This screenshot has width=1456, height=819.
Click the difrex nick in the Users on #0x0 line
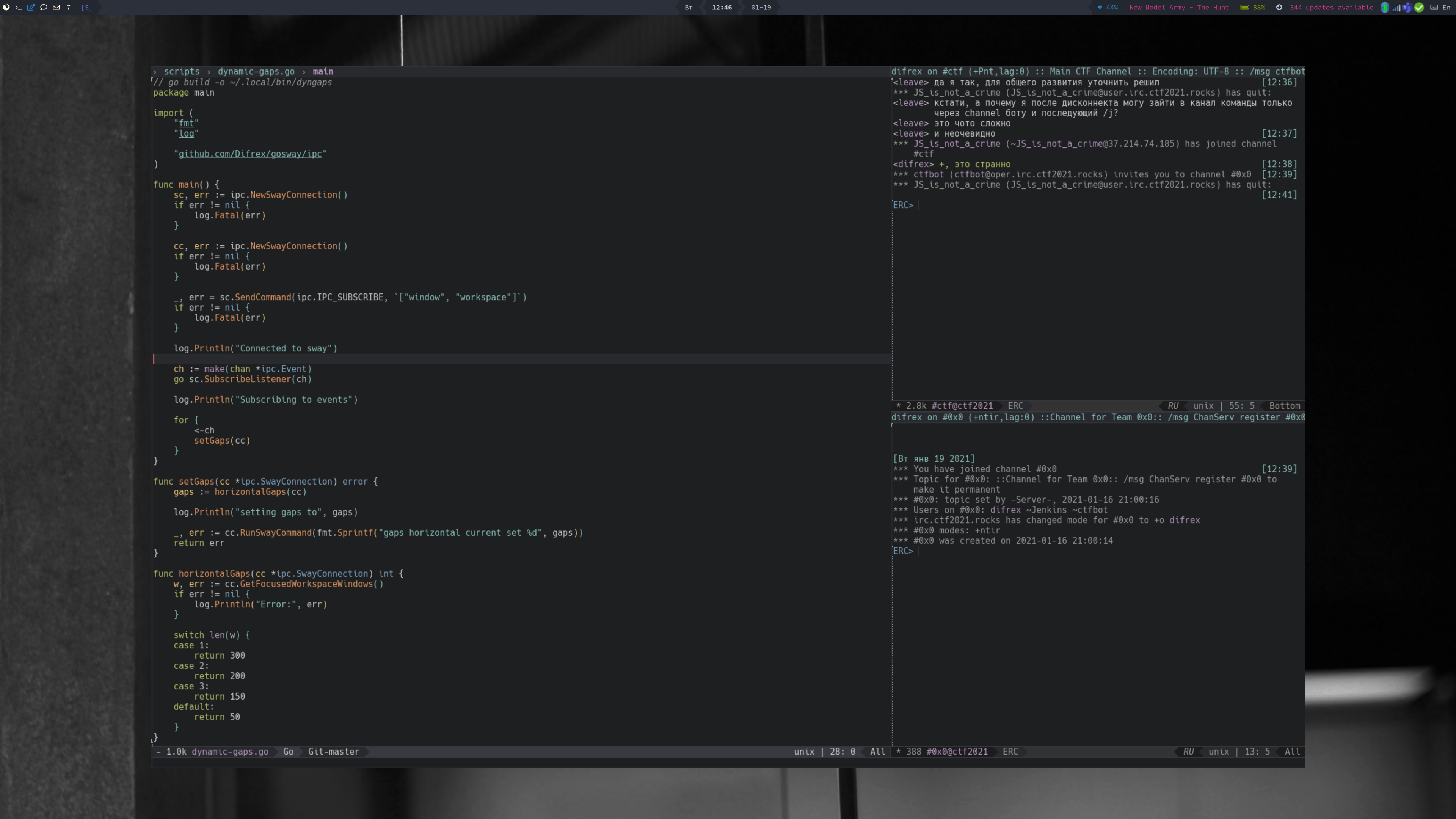pos(1005,510)
